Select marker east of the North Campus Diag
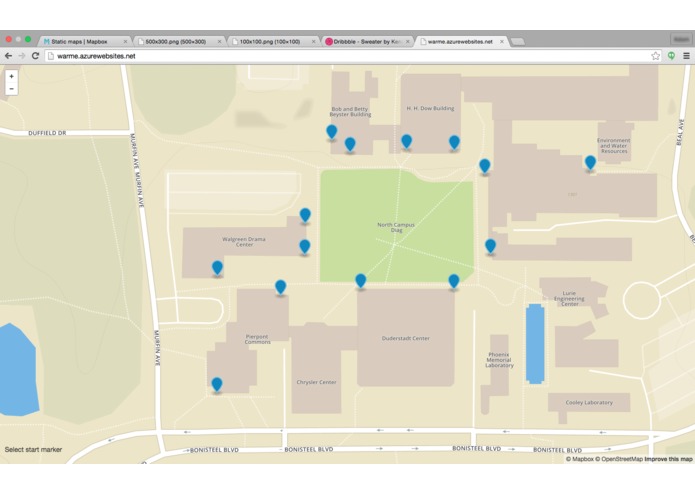Image resolution: width=695 pixels, height=494 pixels. click(x=490, y=246)
